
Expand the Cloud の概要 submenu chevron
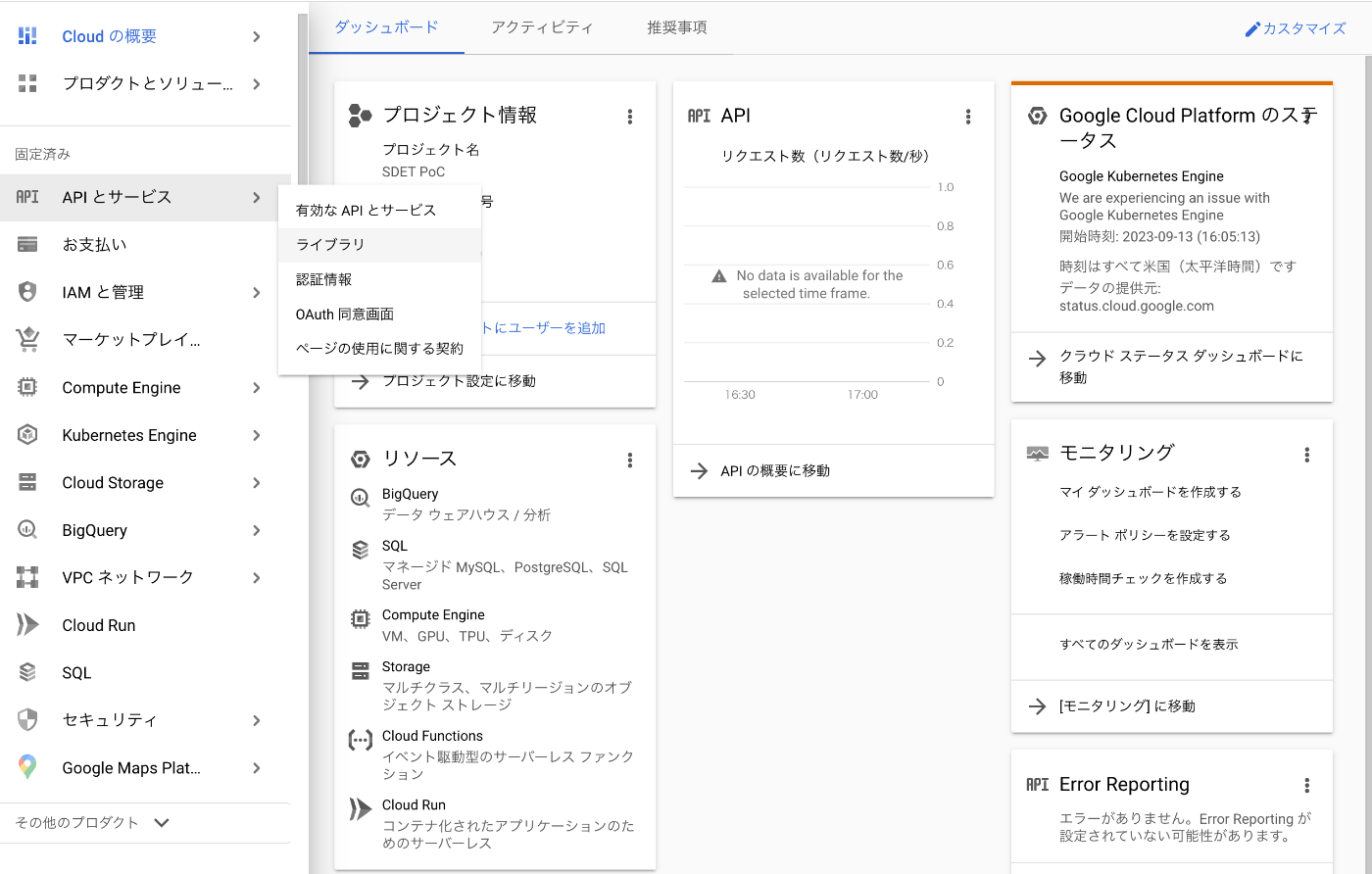257,36
